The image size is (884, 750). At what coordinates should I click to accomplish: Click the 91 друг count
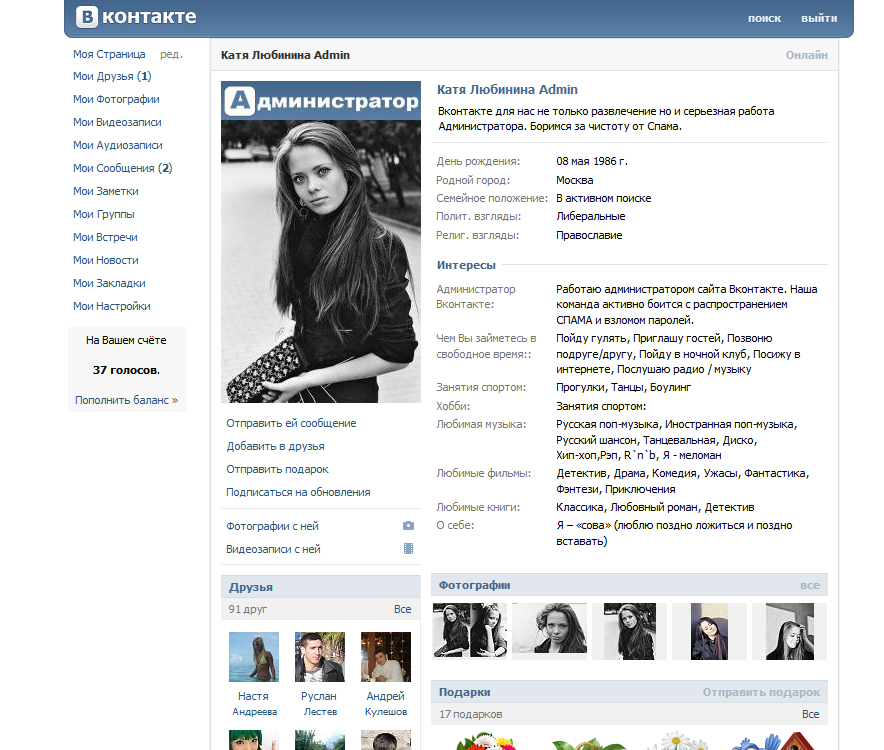tap(247, 609)
